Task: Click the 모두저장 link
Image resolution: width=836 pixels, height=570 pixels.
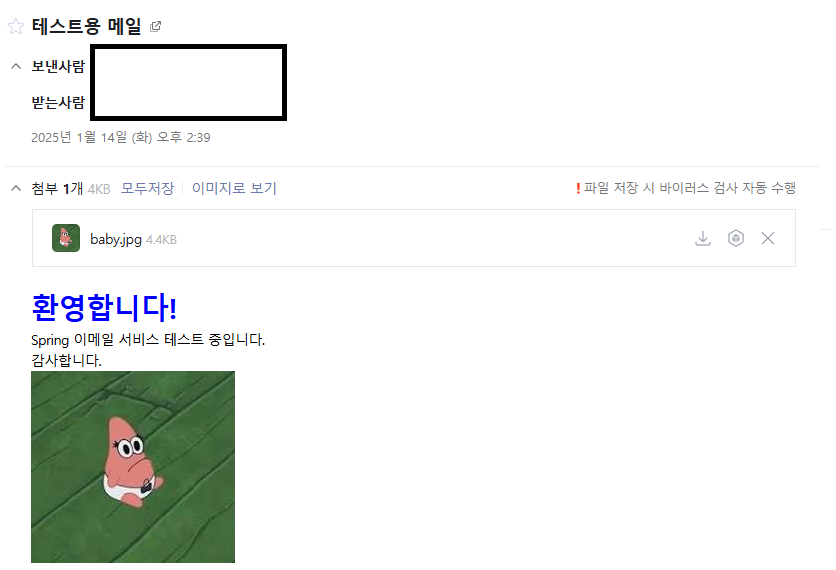Action: point(148,188)
